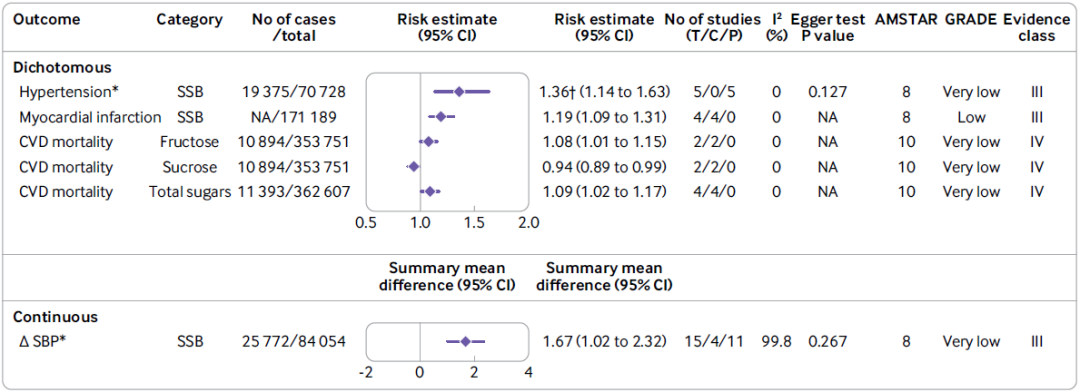1080x392 pixels.
Task: Click the Δ SBP diamond marker
Action: click(x=465, y=341)
